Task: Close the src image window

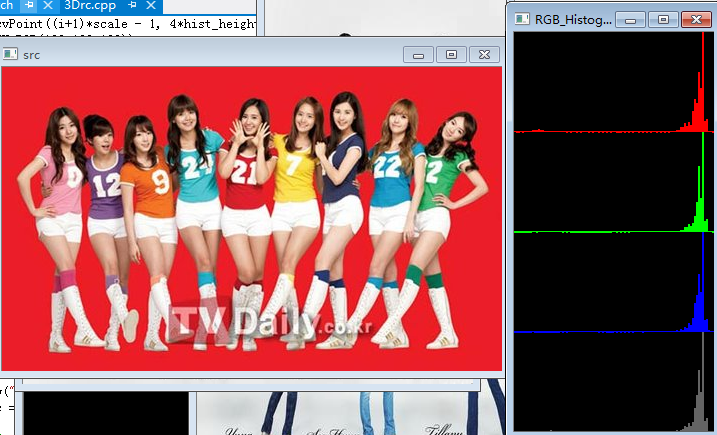Action: pyautogui.click(x=484, y=55)
